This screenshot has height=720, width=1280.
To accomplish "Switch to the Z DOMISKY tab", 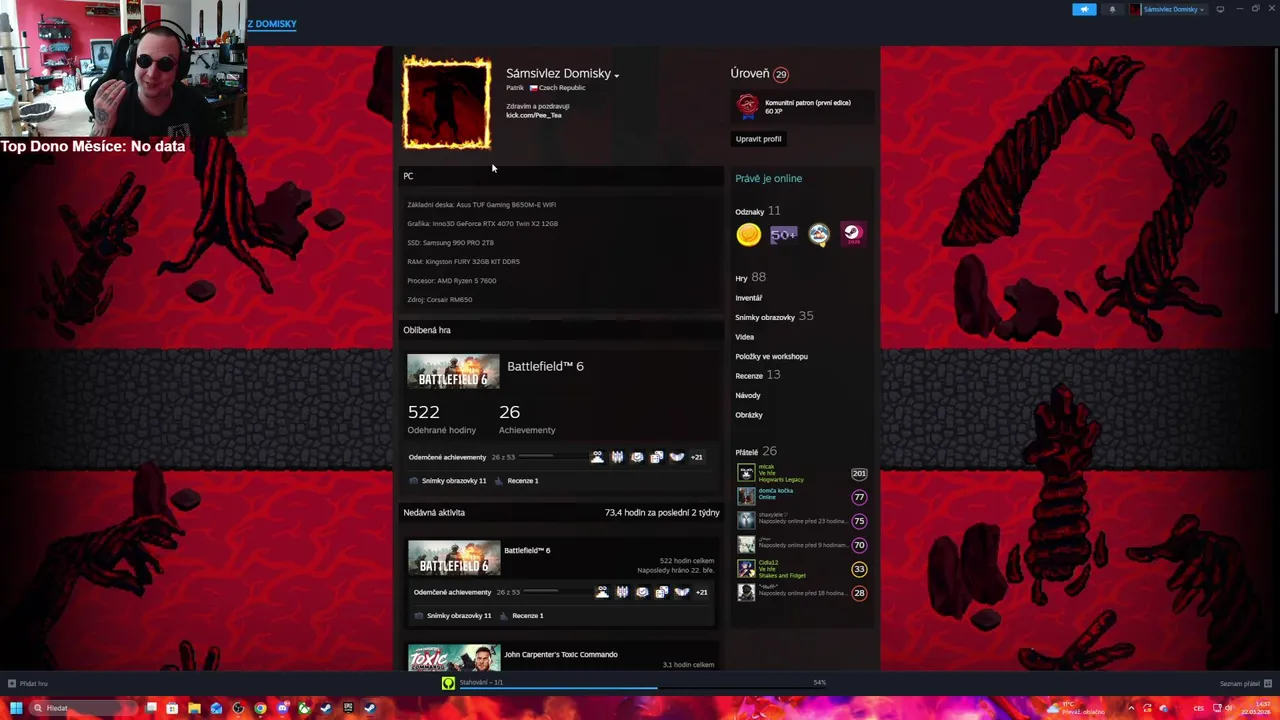I will click(x=271, y=24).
